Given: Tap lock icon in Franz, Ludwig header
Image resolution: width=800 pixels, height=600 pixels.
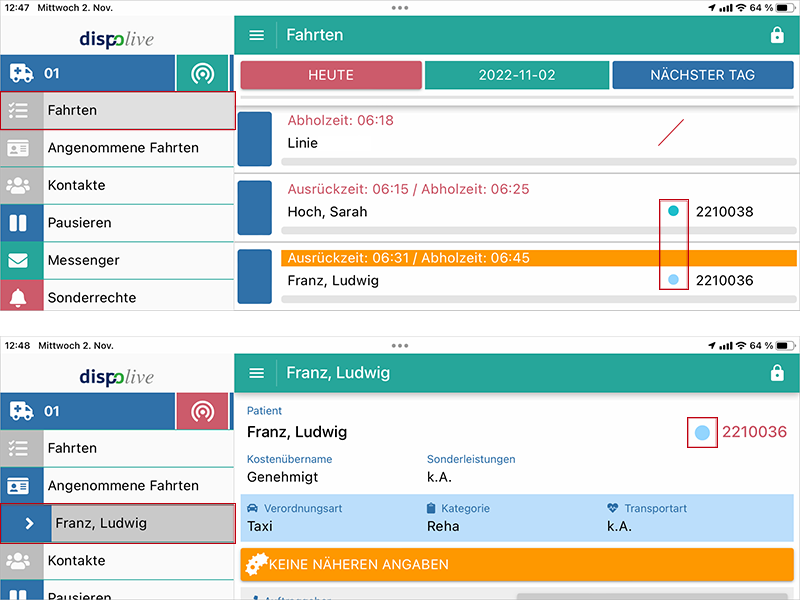Looking at the screenshot, I should click(777, 373).
